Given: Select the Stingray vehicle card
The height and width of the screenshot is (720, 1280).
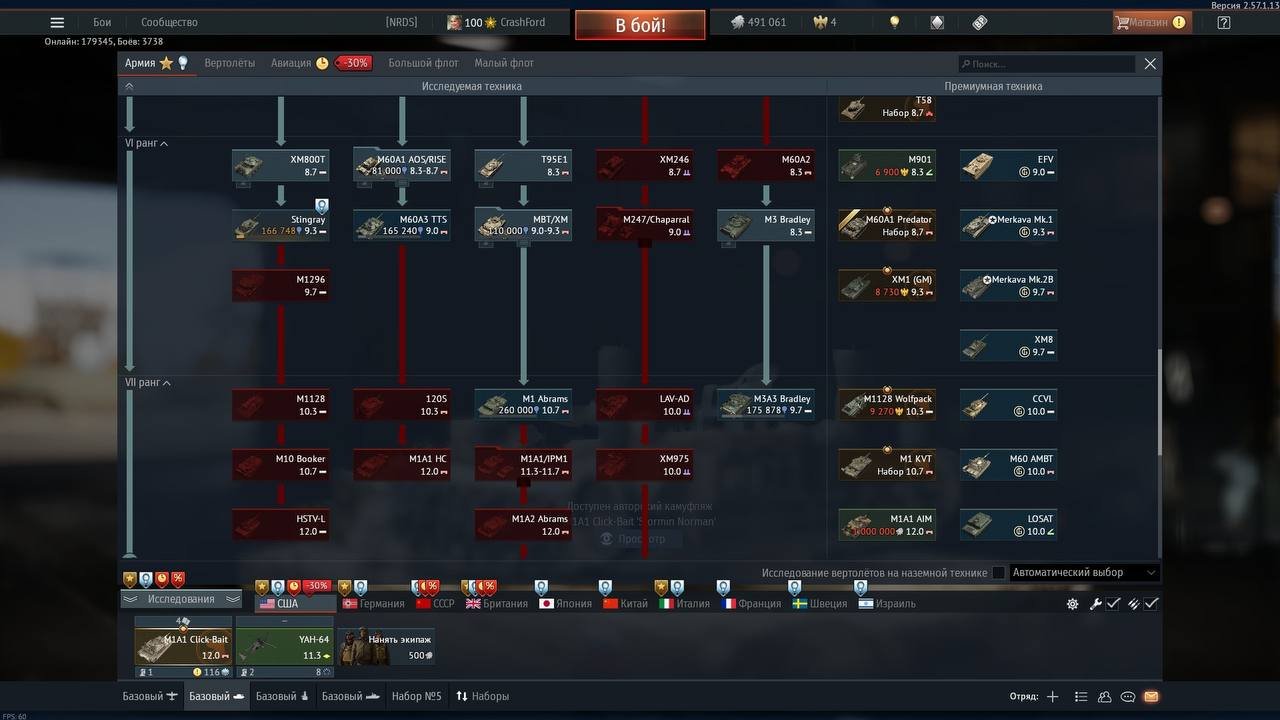Looking at the screenshot, I should coord(281,225).
